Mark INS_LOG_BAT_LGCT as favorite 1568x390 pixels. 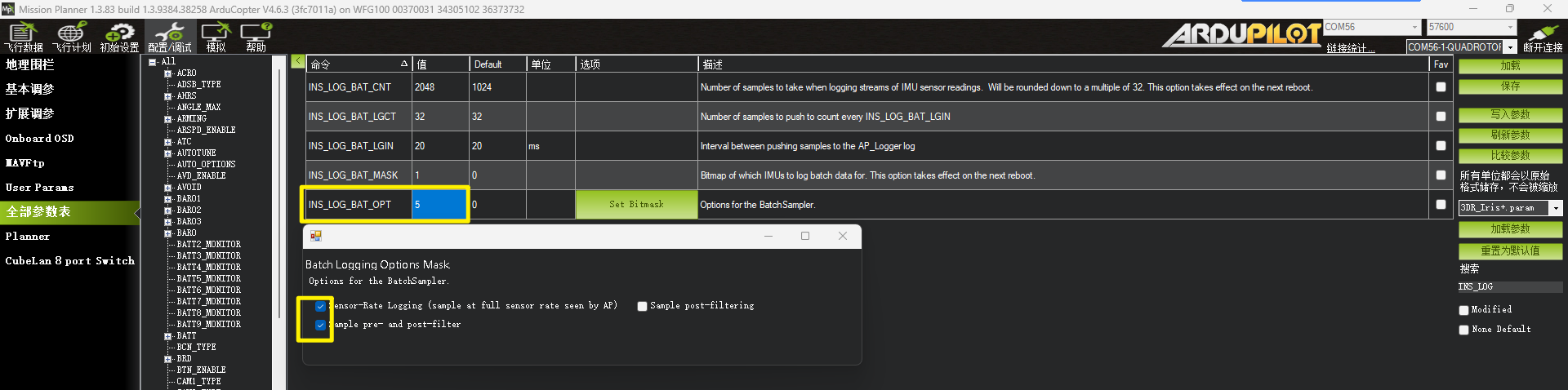tap(1441, 116)
